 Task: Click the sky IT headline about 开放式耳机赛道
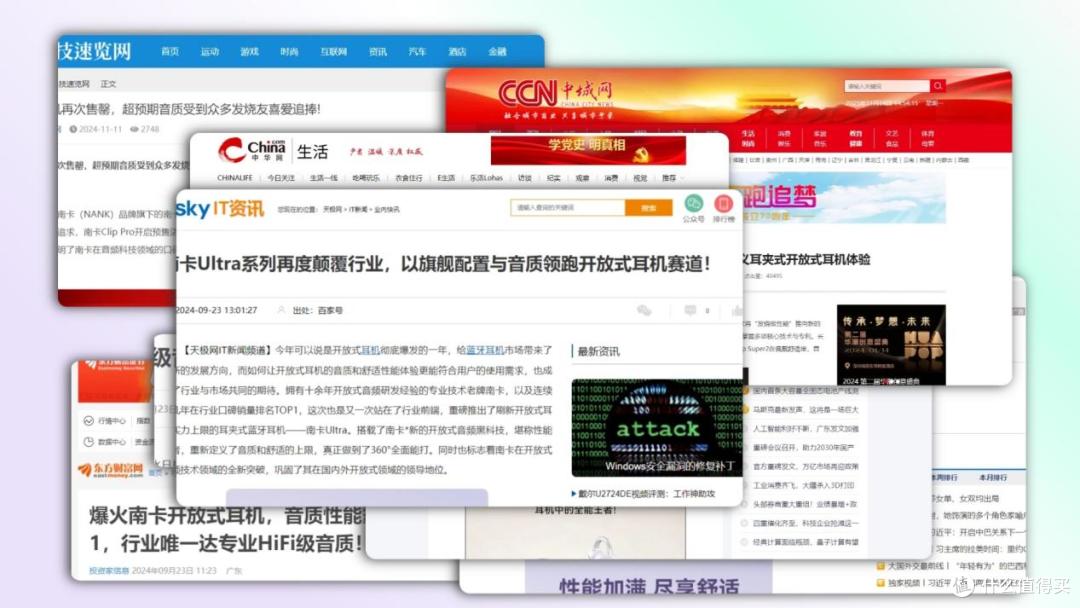coord(444,264)
